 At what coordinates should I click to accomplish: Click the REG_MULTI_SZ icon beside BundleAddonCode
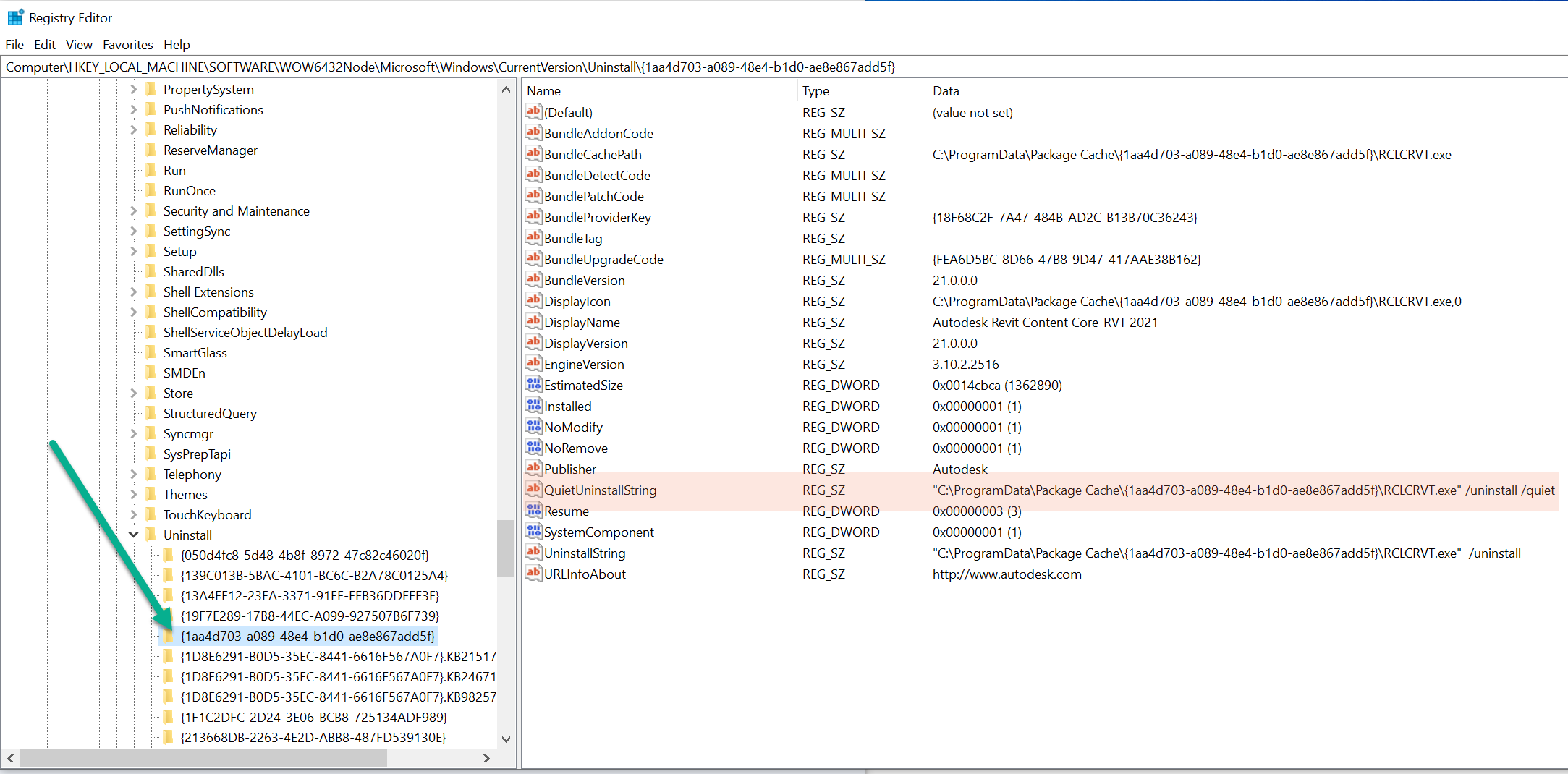pyautogui.click(x=533, y=133)
